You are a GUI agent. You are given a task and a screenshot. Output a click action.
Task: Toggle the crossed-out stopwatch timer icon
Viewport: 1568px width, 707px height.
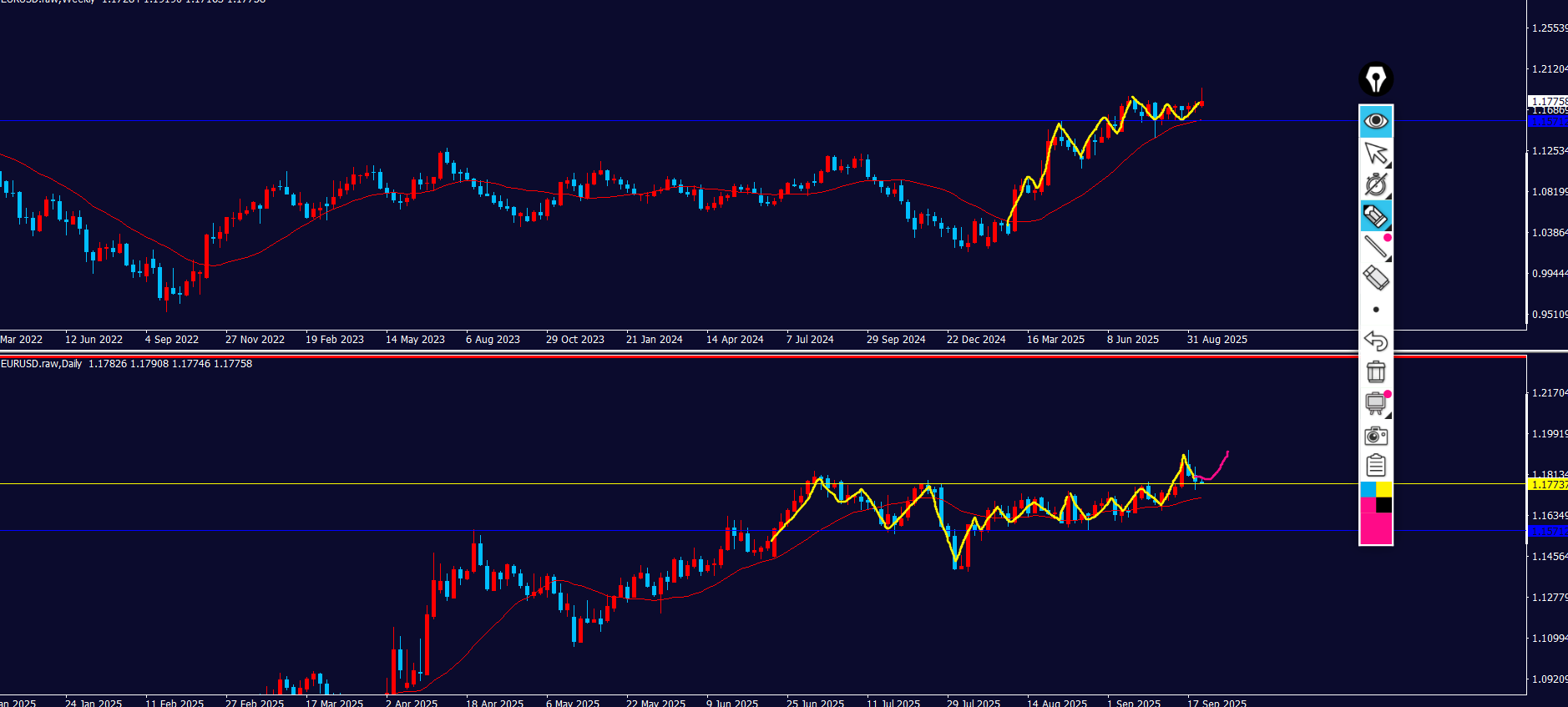1375,184
